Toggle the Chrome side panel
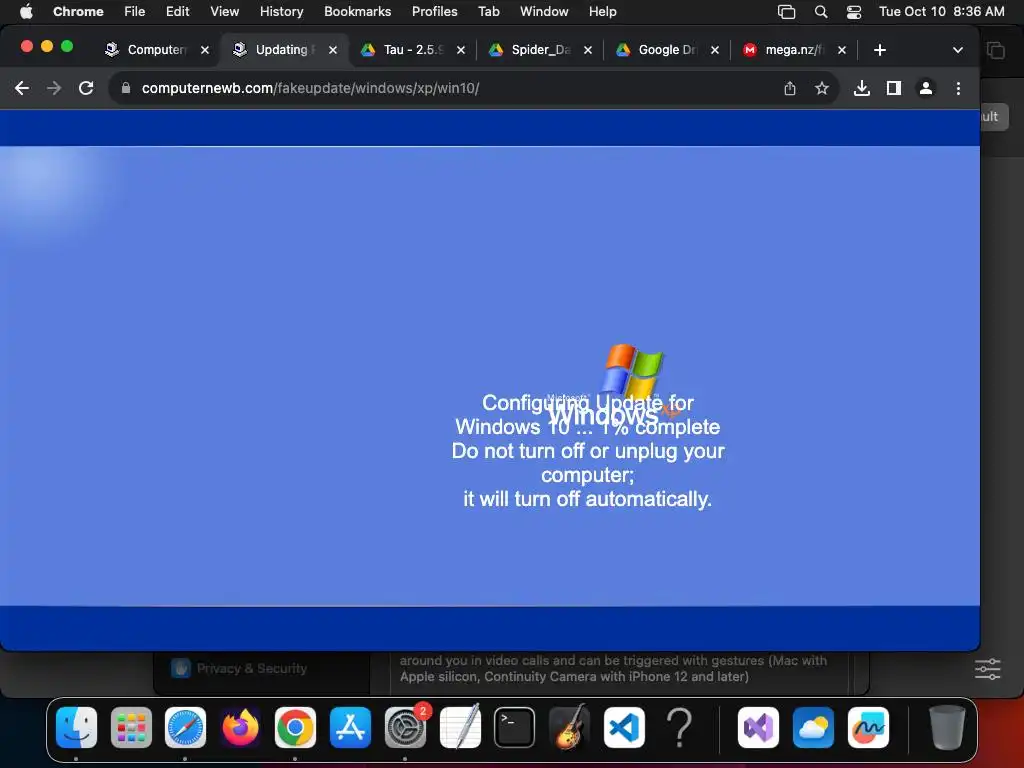 pyautogui.click(x=893, y=88)
